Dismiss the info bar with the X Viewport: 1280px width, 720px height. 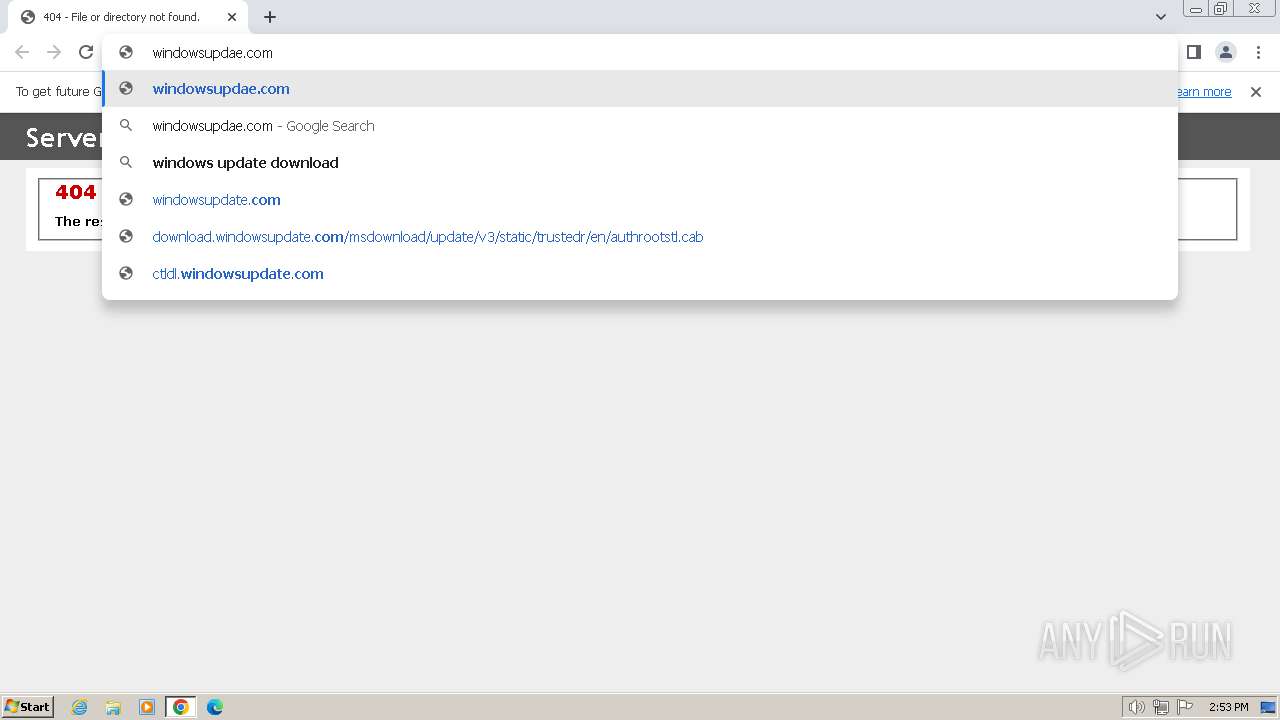[1256, 92]
